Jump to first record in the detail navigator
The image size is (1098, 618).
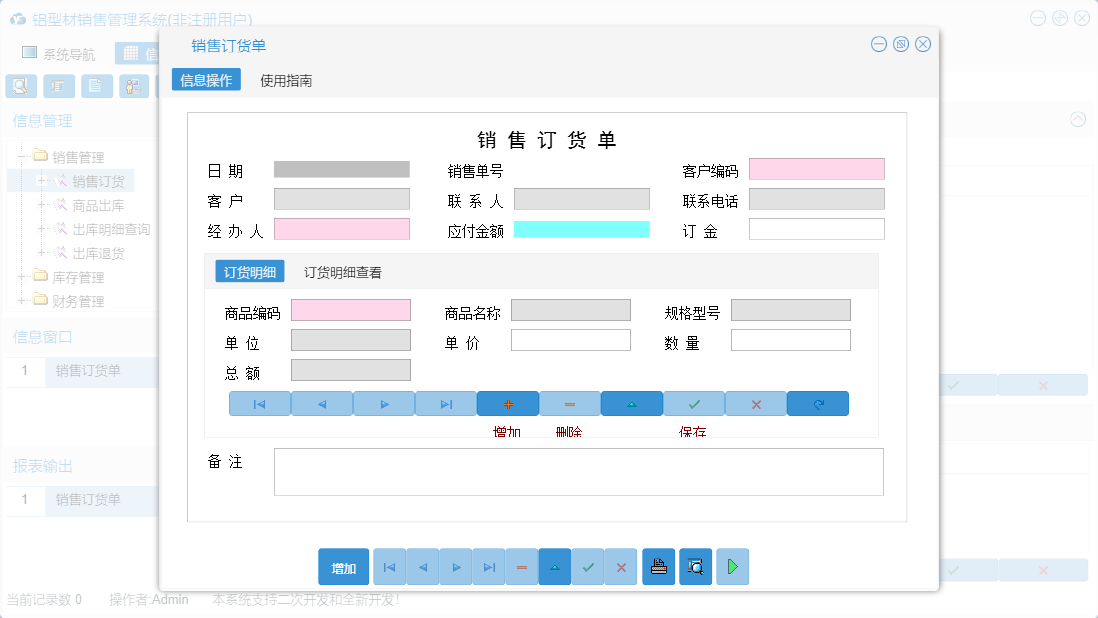click(259, 403)
